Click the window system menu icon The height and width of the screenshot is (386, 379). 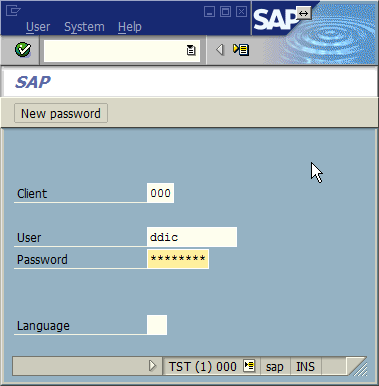[13, 11]
